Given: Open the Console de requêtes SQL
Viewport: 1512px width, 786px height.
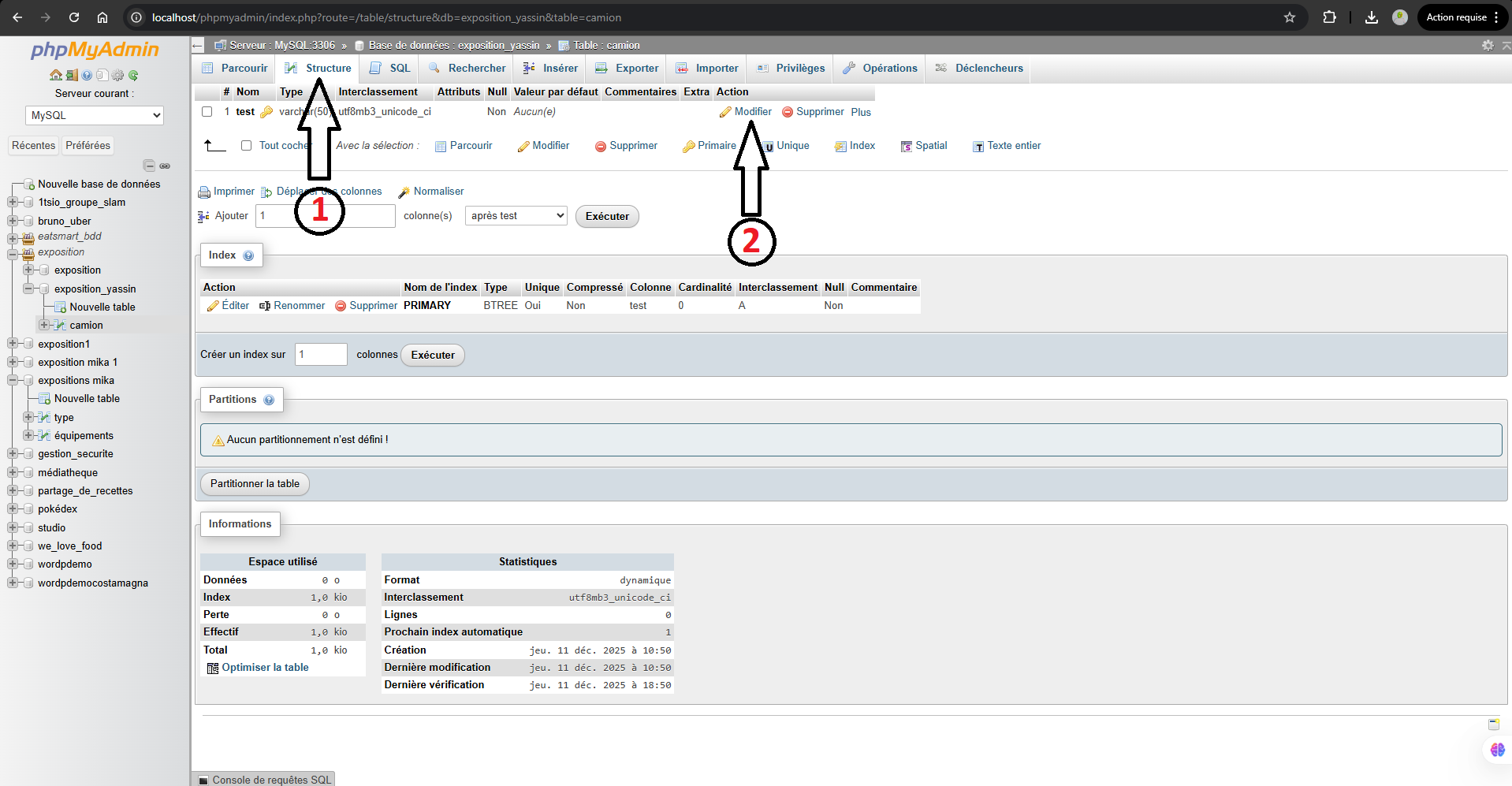Looking at the screenshot, I should 271,780.
